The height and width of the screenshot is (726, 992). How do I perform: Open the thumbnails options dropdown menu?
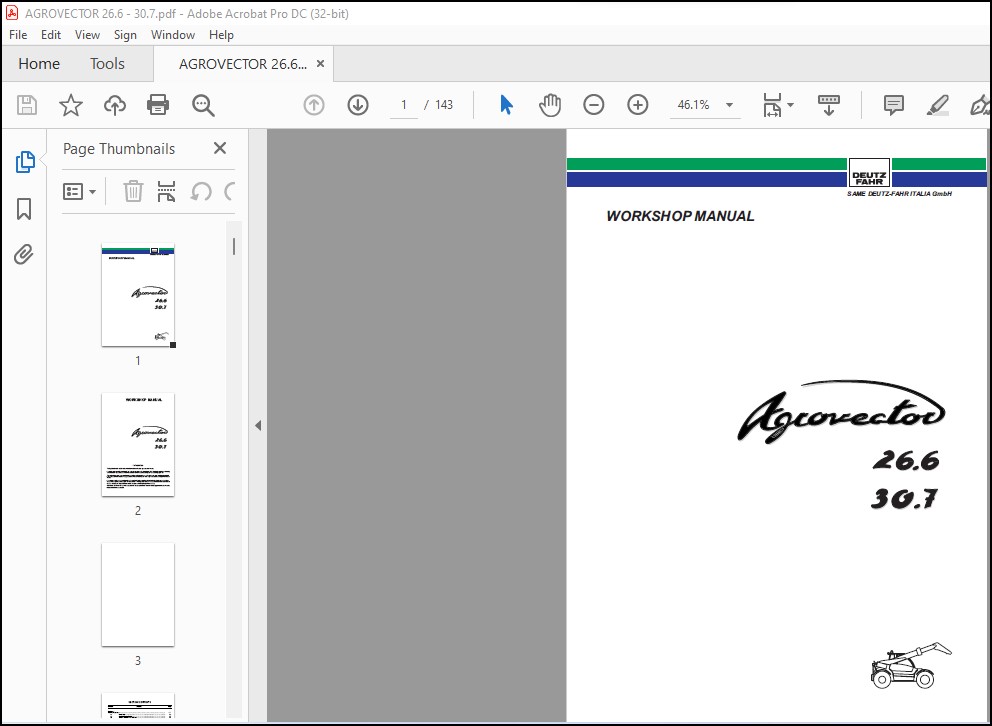(79, 191)
